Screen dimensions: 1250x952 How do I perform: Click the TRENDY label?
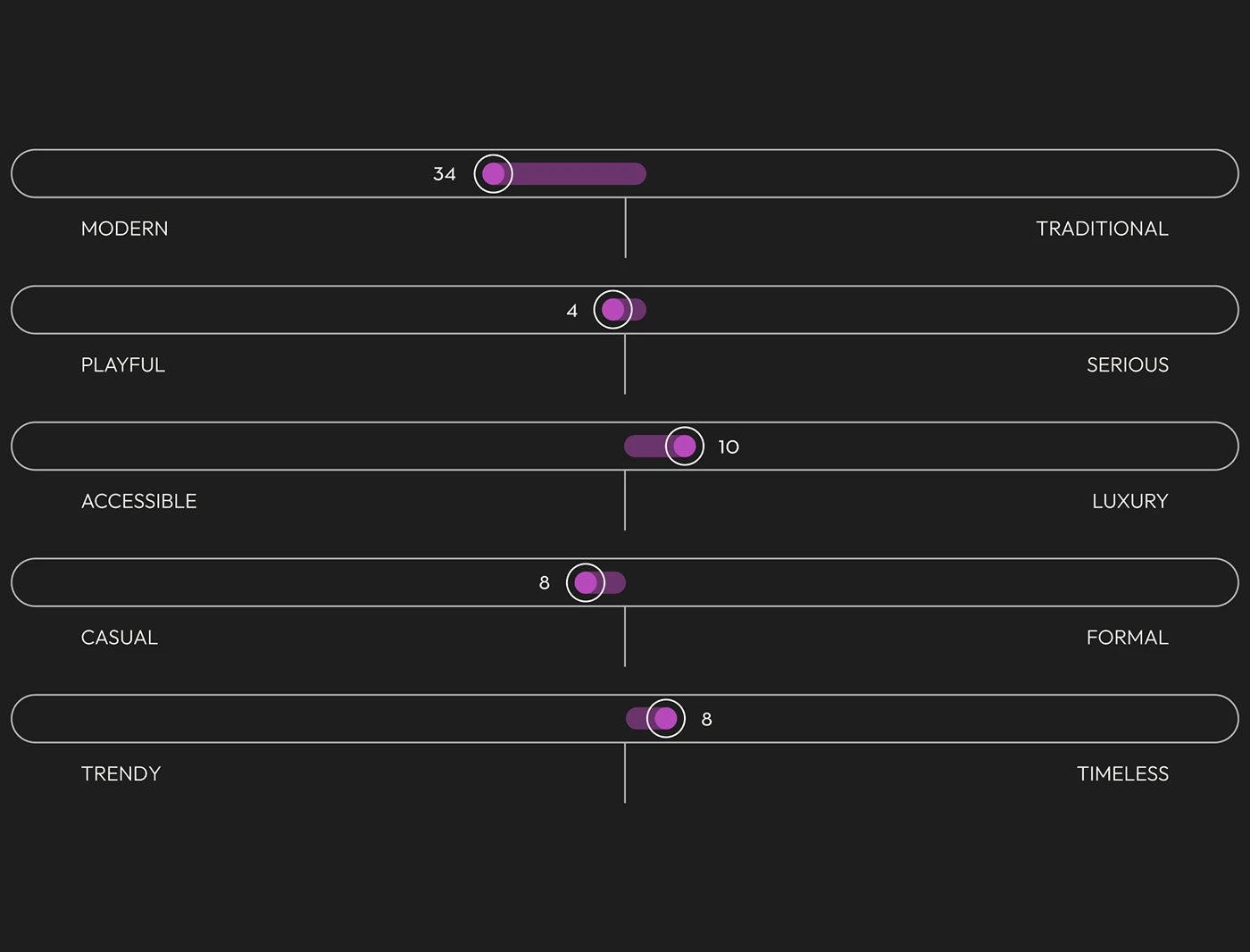[121, 773]
